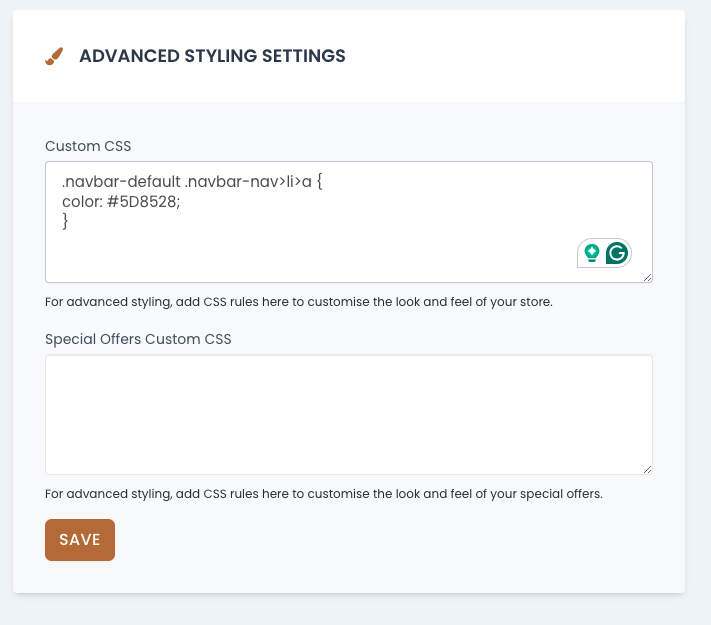Place cursor at the closing brace line
The height and width of the screenshot is (625, 711).
point(66,220)
